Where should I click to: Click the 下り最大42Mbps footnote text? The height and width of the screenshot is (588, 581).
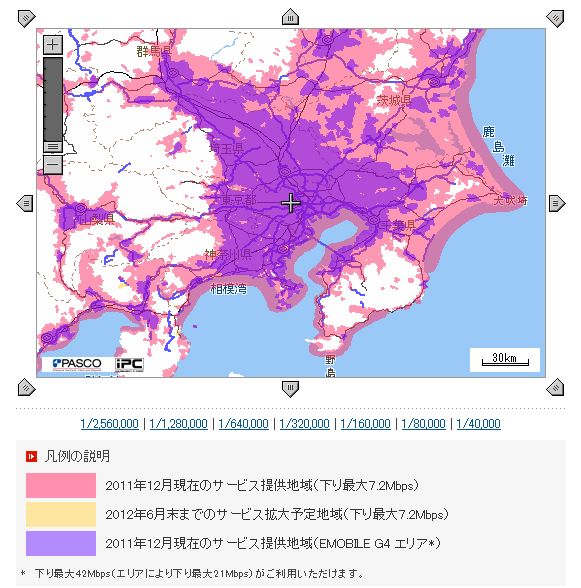point(199,573)
